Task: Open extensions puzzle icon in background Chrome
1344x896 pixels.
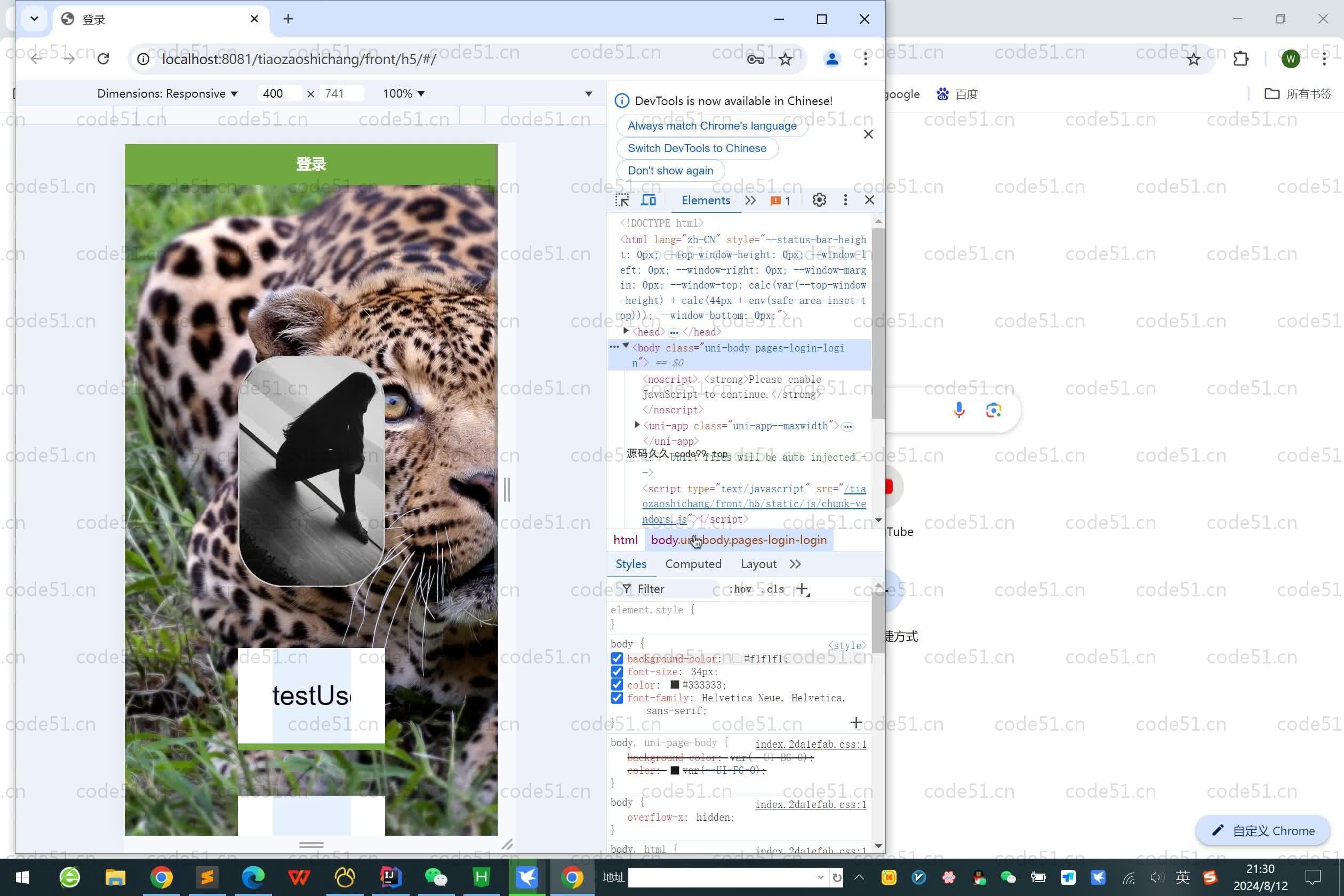Action: click(1241, 59)
